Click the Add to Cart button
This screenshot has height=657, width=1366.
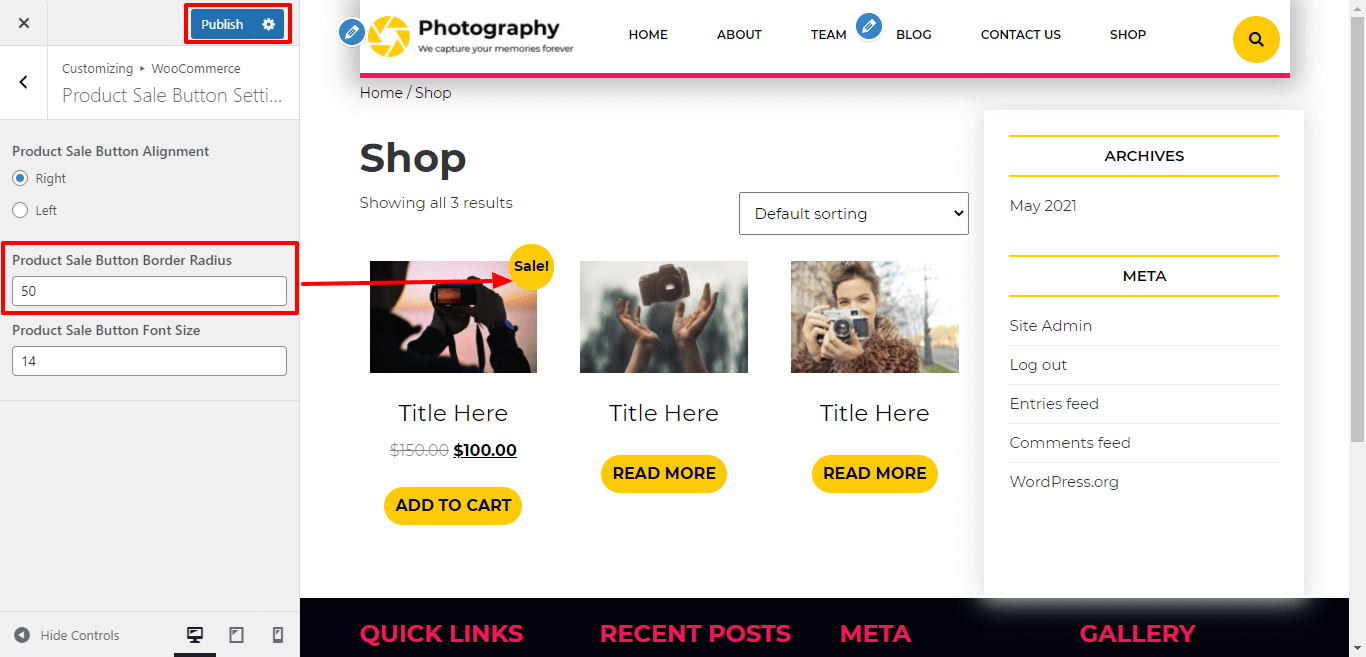point(453,505)
